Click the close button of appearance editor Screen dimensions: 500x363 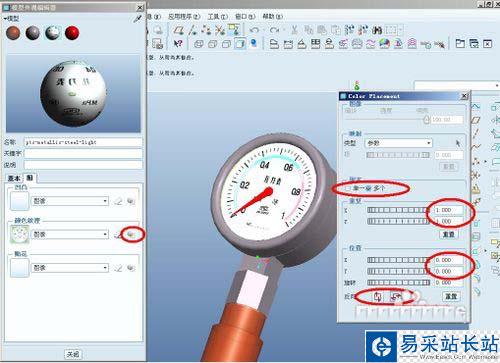(73, 354)
